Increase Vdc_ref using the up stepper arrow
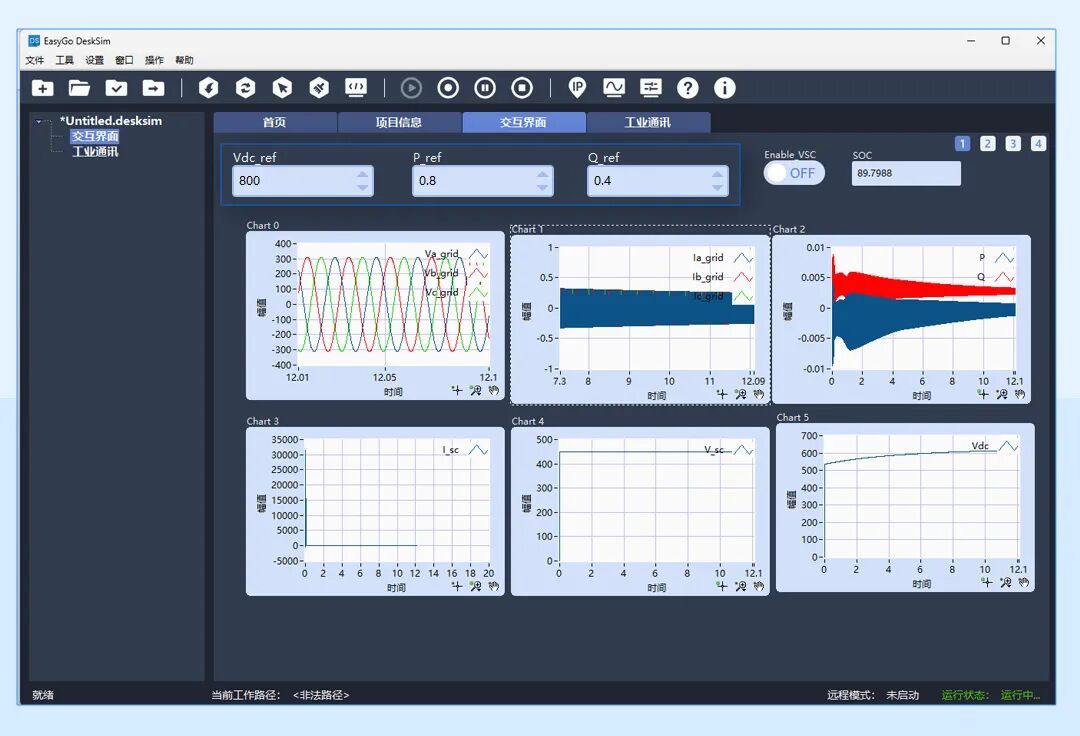Screen dimensions: 1080x736 tap(362, 175)
